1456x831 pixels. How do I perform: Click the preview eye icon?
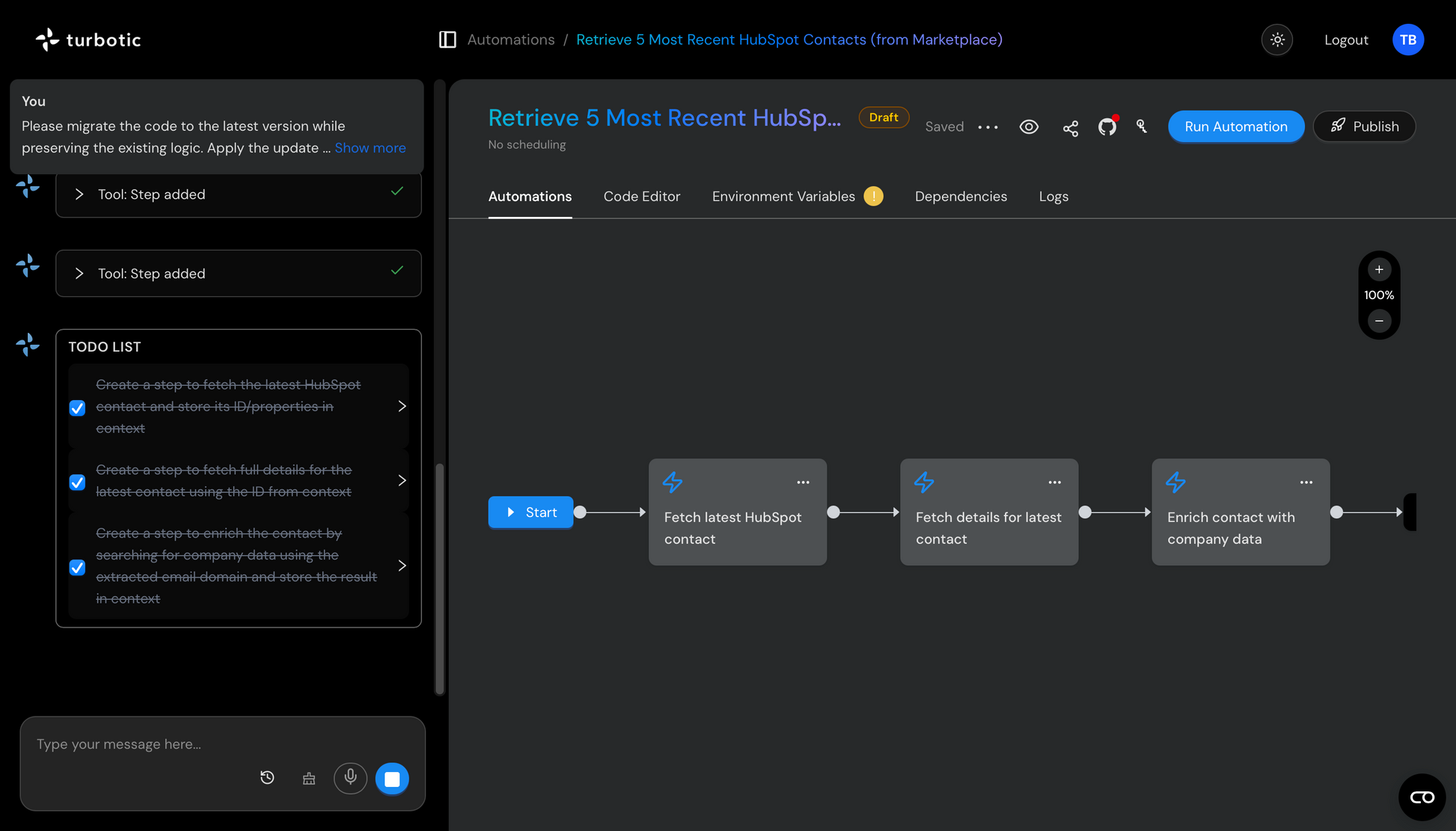tap(1029, 127)
